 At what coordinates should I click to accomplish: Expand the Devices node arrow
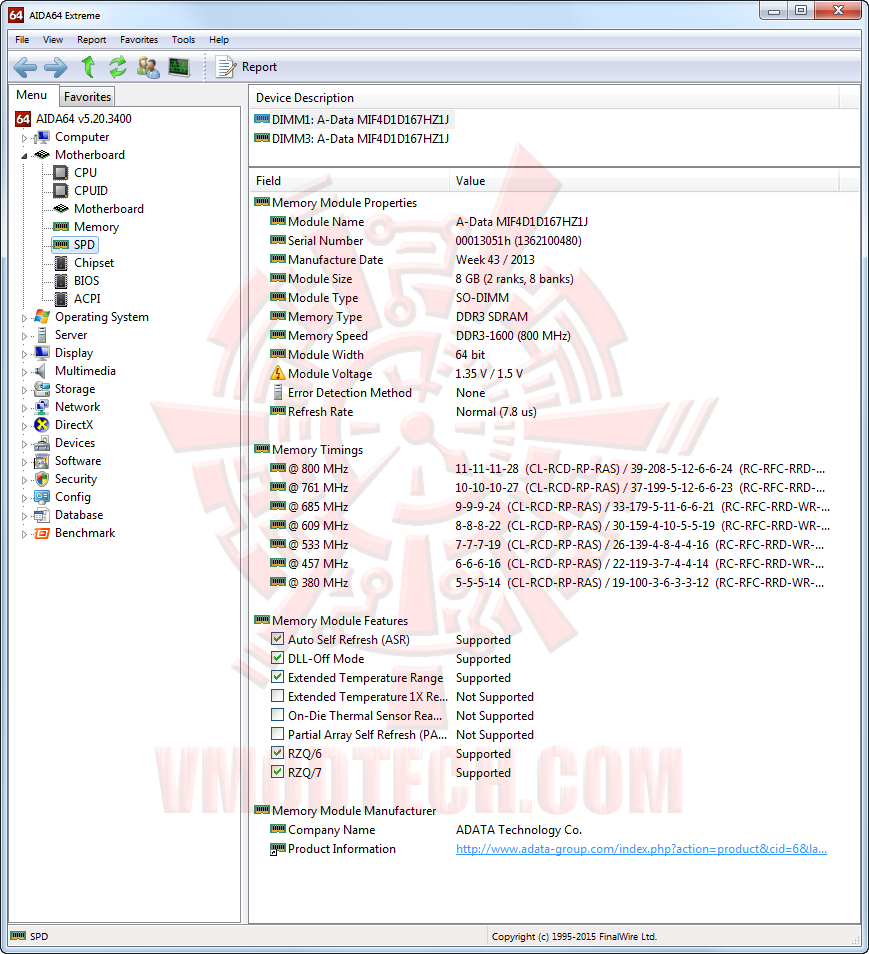24,444
